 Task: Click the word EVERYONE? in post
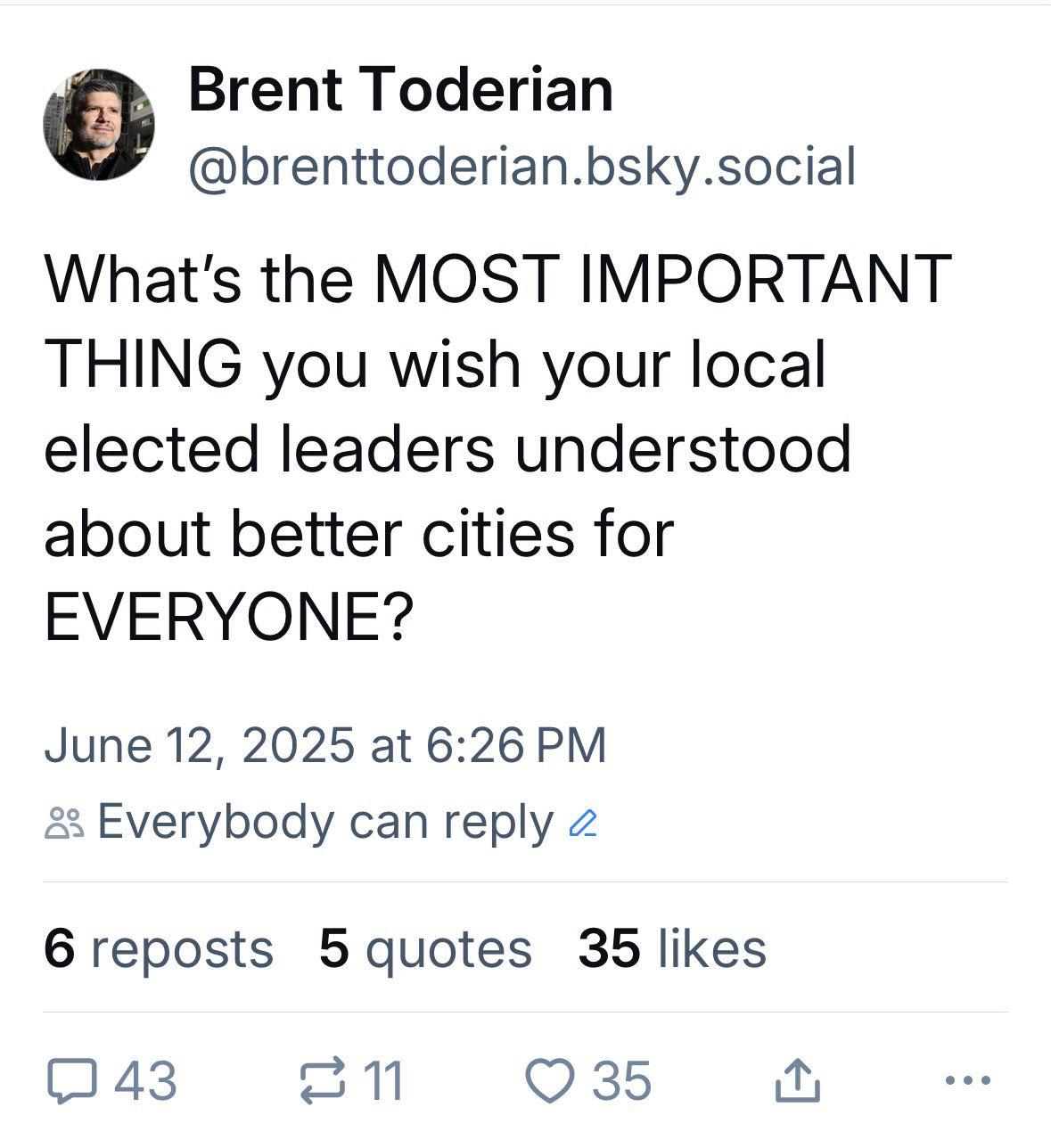[x=229, y=617]
